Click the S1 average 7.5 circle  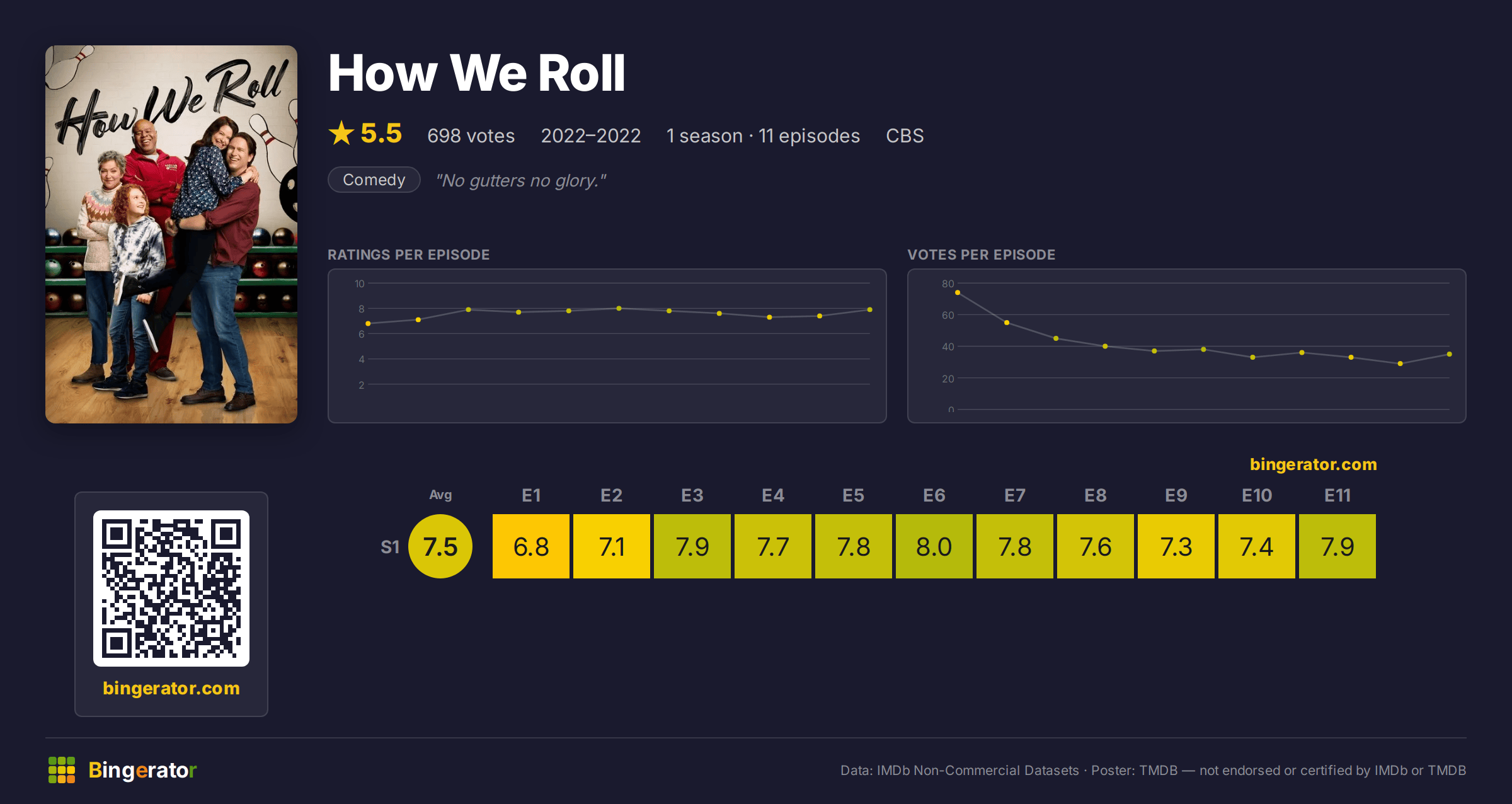[x=440, y=546]
